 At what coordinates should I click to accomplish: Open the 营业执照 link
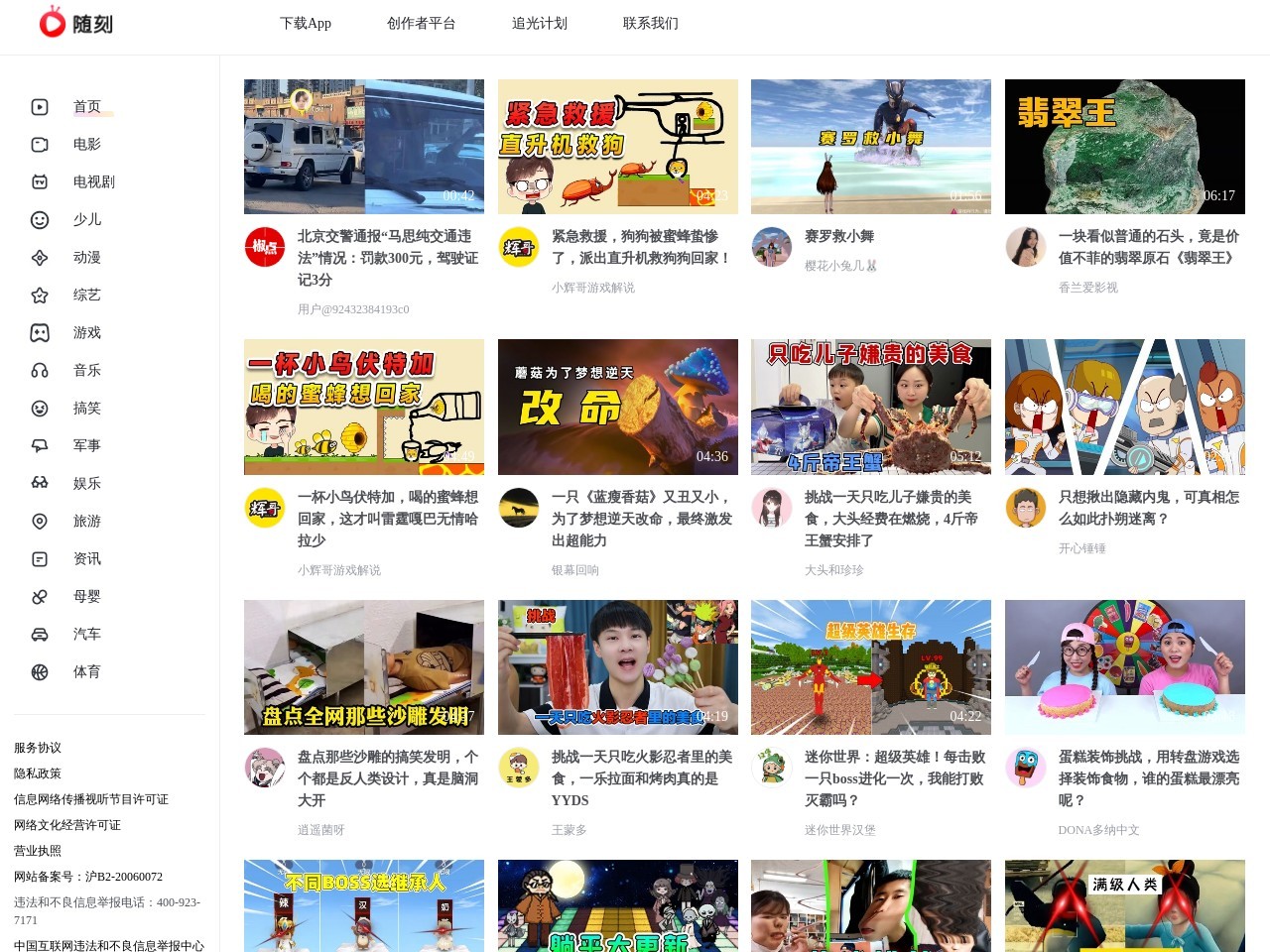point(38,851)
